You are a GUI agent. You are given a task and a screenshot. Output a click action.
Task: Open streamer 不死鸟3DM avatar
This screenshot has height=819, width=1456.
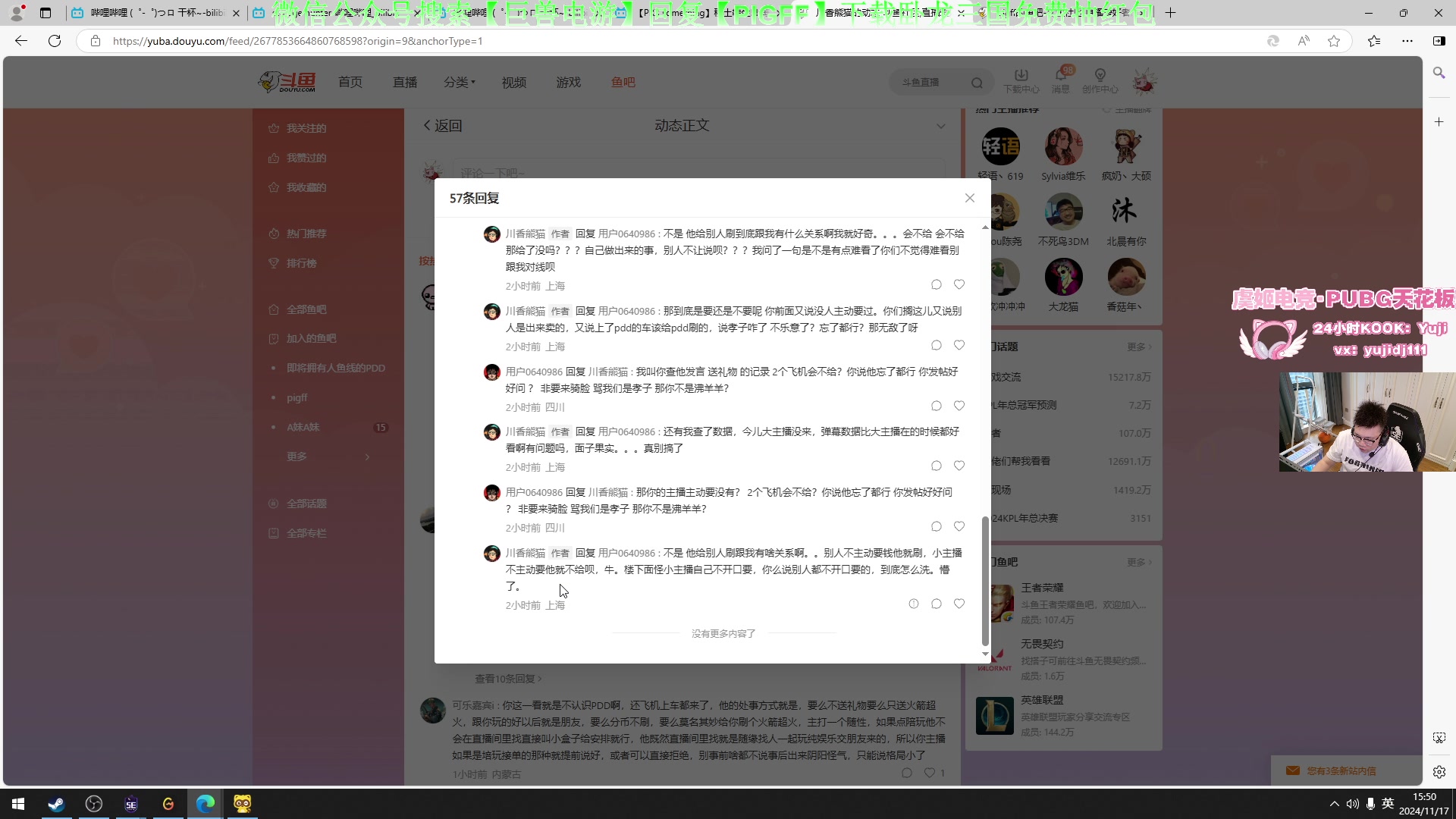[1063, 212]
